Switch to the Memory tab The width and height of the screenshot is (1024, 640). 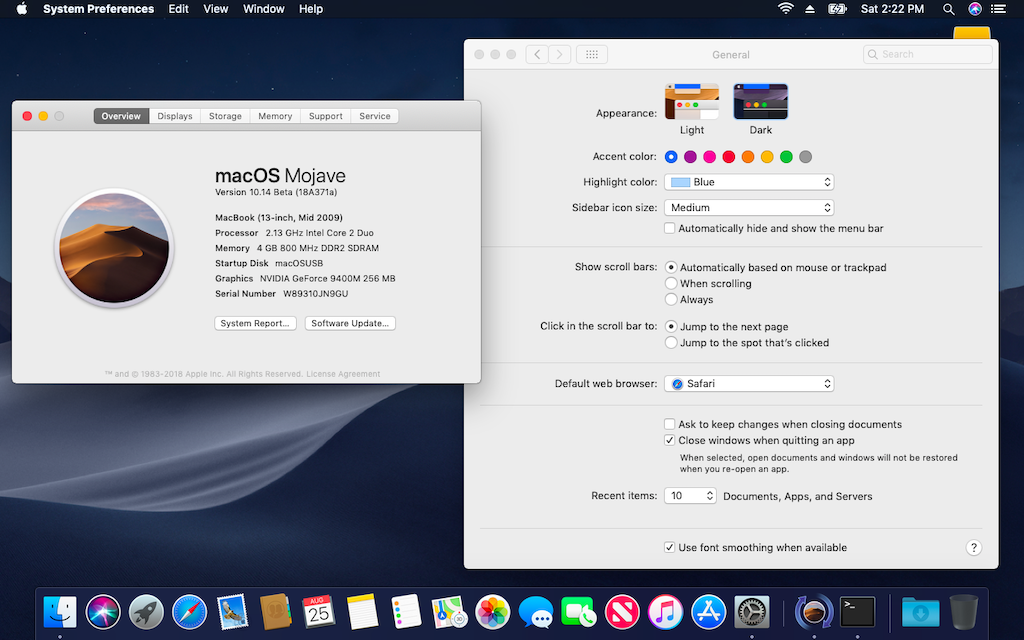(275, 116)
